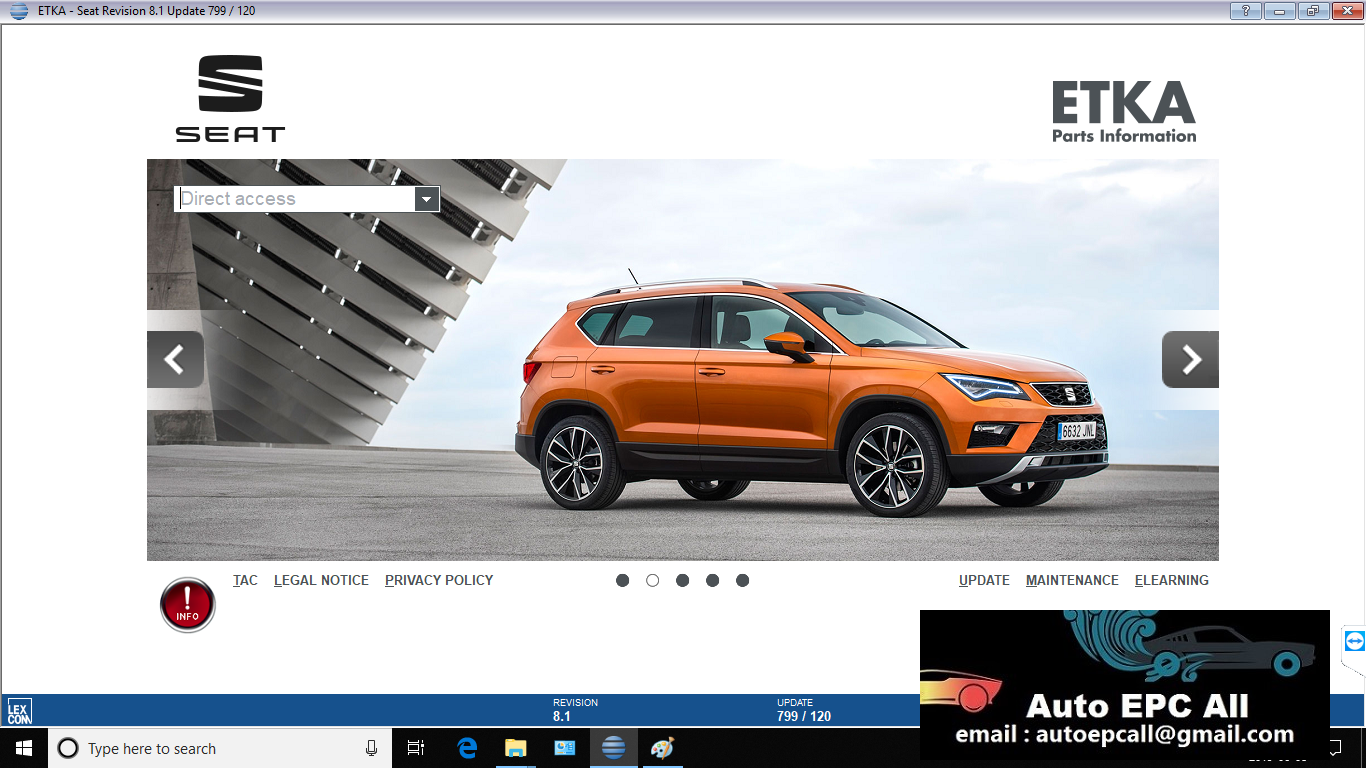Open the Direct access dropdown
The height and width of the screenshot is (768, 1366).
point(428,198)
